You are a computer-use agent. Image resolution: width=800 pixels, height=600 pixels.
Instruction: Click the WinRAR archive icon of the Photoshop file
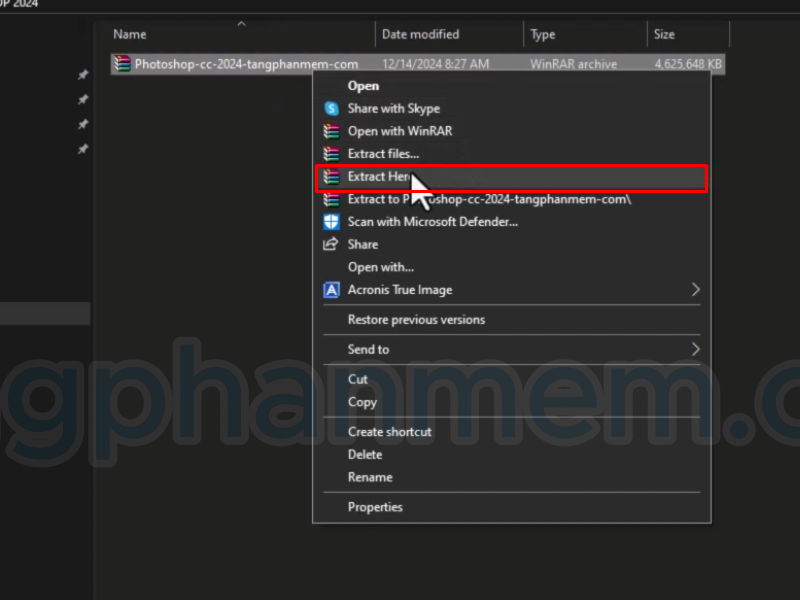tap(123, 64)
